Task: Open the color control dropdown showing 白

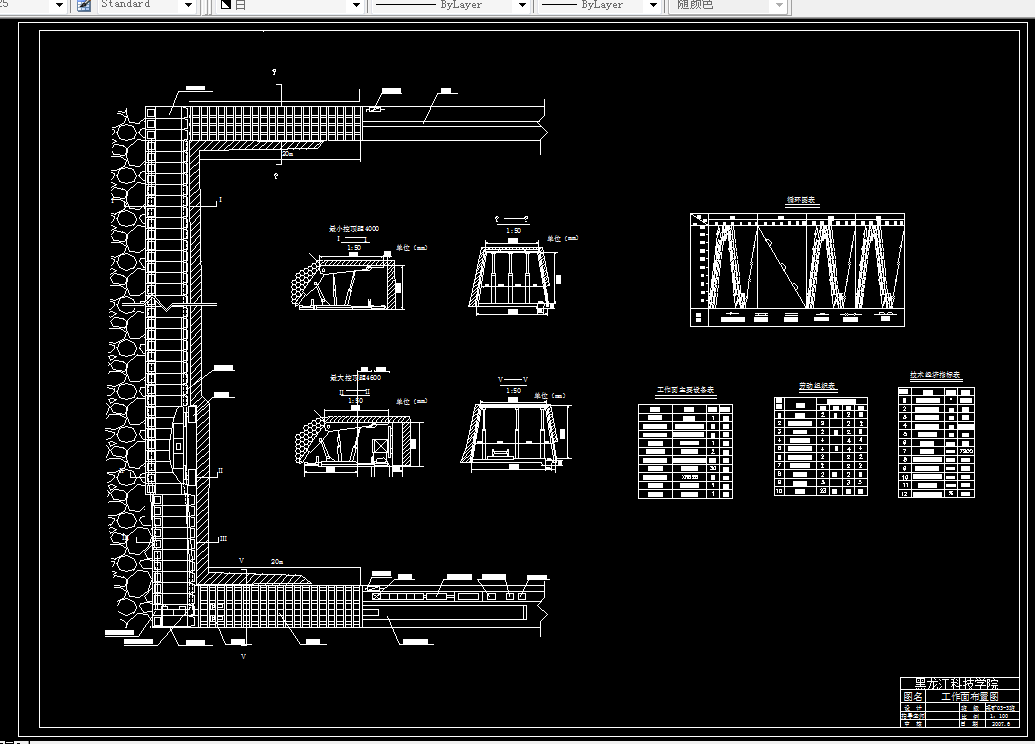Action: [356, 5]
